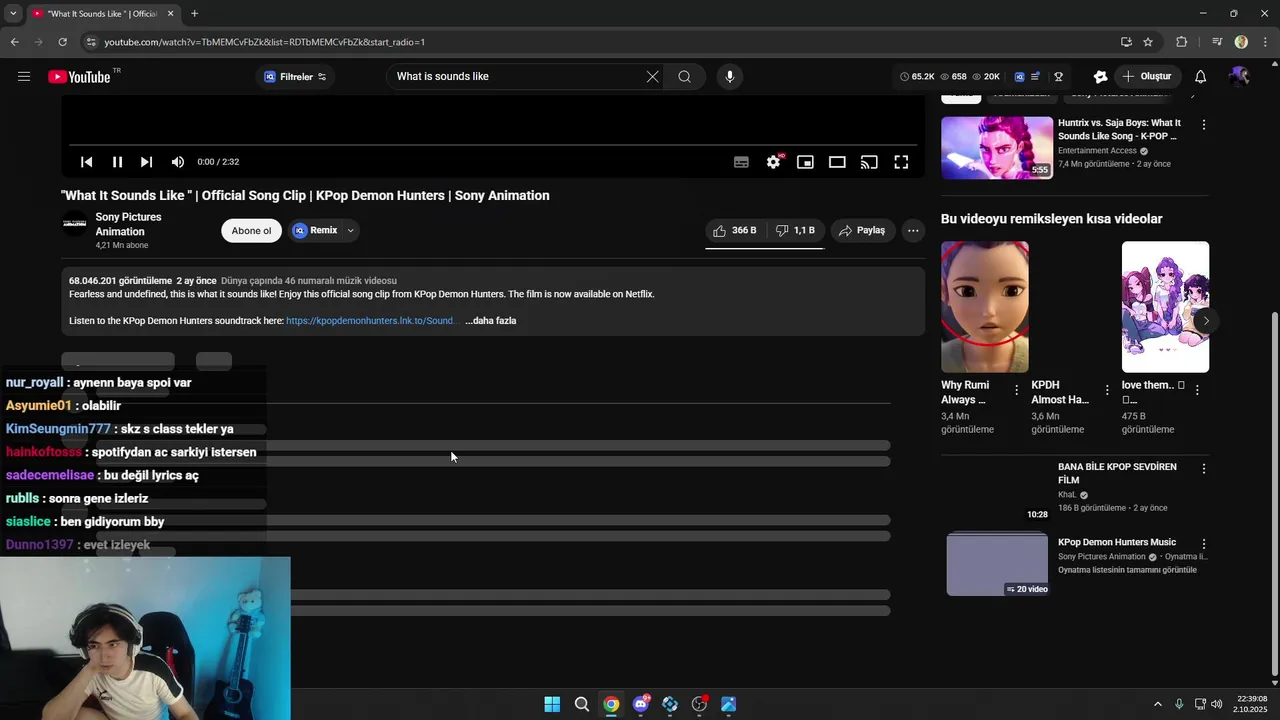
Task: Open Chrome tab search dropdown
Action: tap(13, 14)
